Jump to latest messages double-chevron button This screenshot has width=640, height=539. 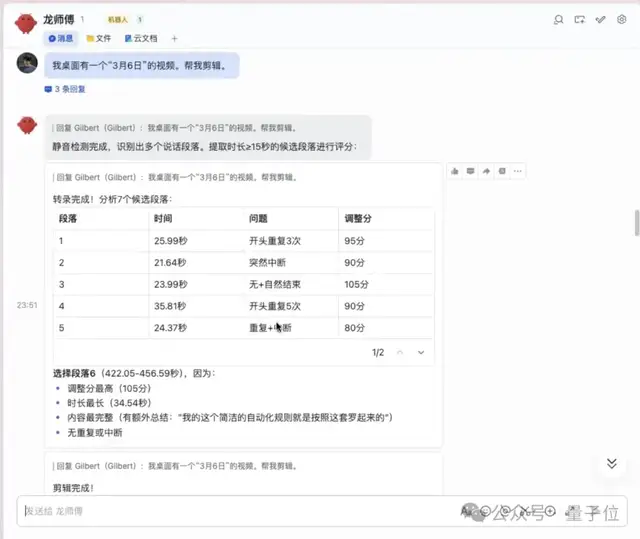611,464
